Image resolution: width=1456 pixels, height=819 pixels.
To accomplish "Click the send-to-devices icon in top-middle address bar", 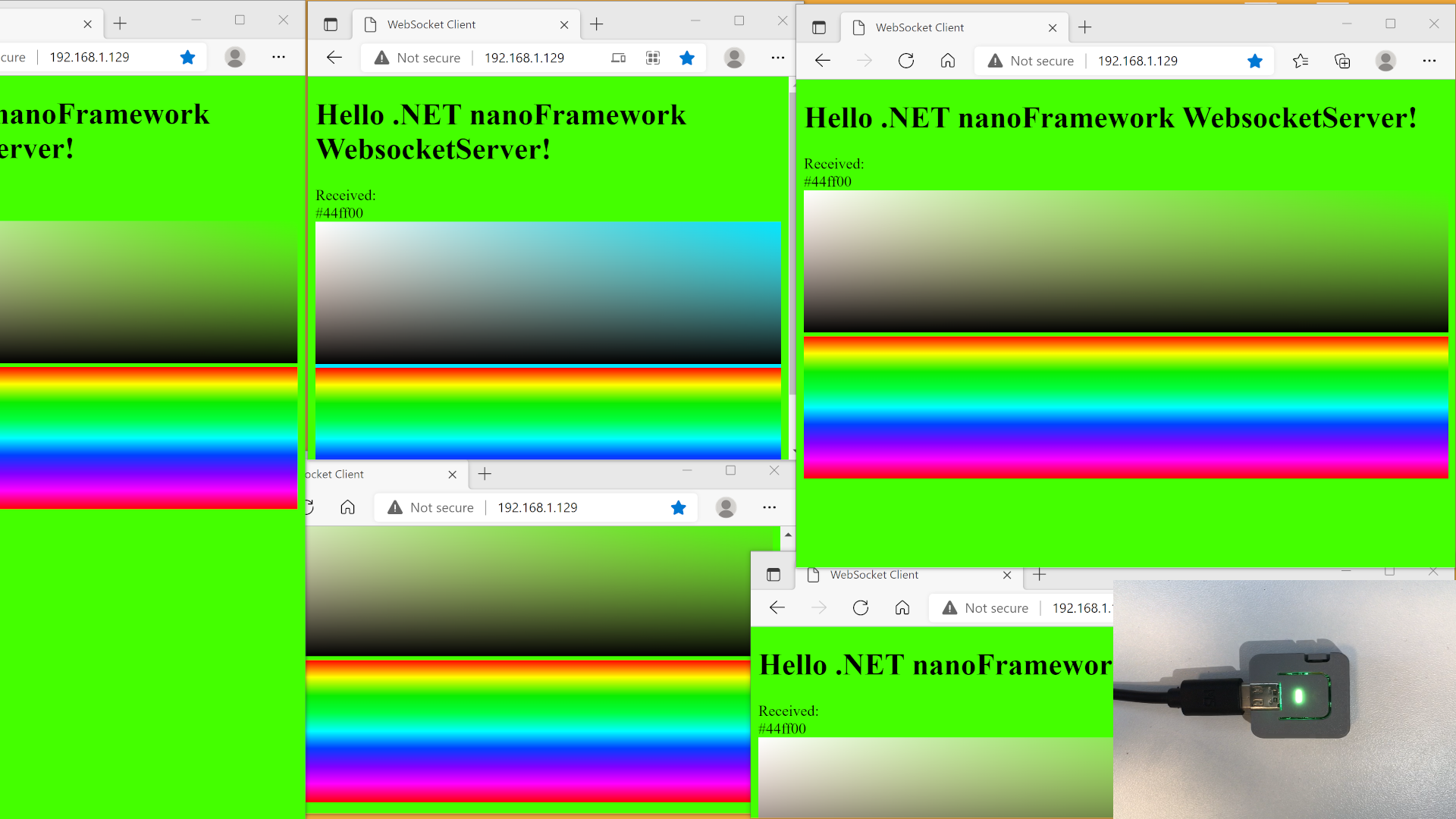I will (x=619, y=58).
